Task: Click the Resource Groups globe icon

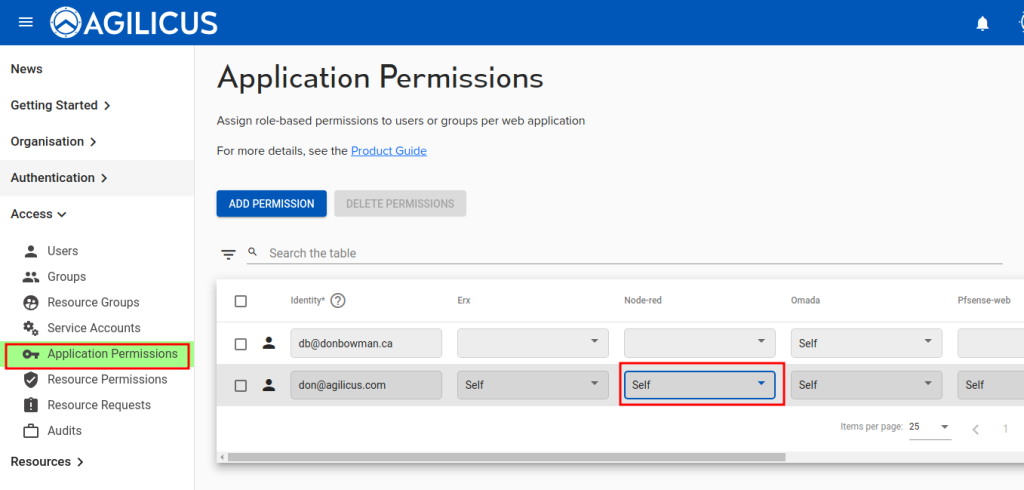Action: click(30, 303)
